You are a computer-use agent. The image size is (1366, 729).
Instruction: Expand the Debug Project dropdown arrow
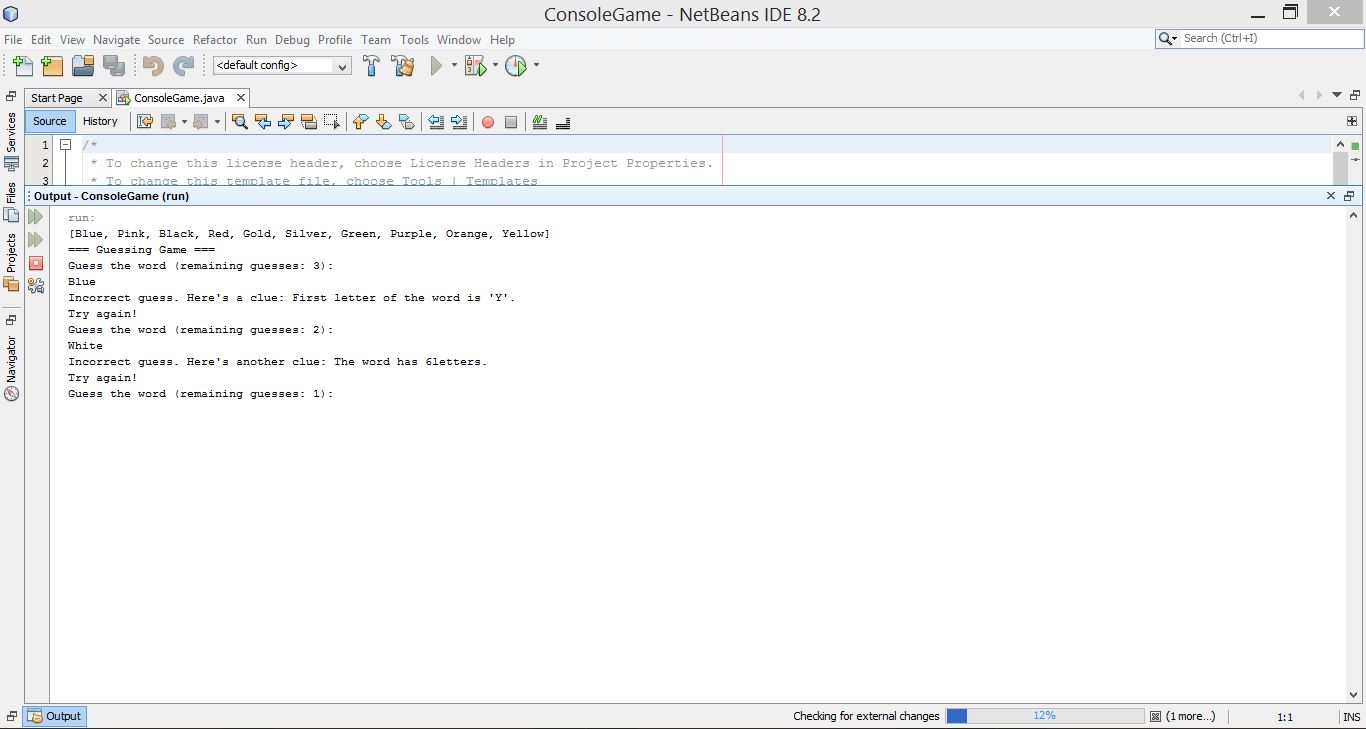495,66
